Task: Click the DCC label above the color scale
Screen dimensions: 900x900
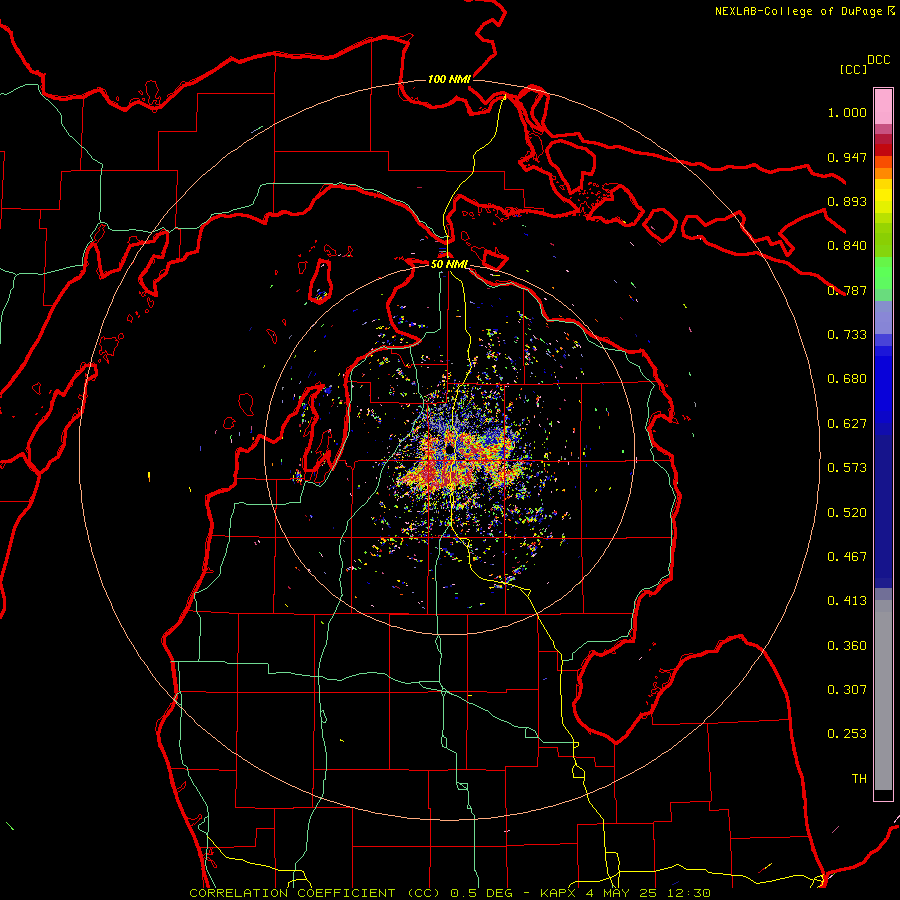Action: [878, 60]
